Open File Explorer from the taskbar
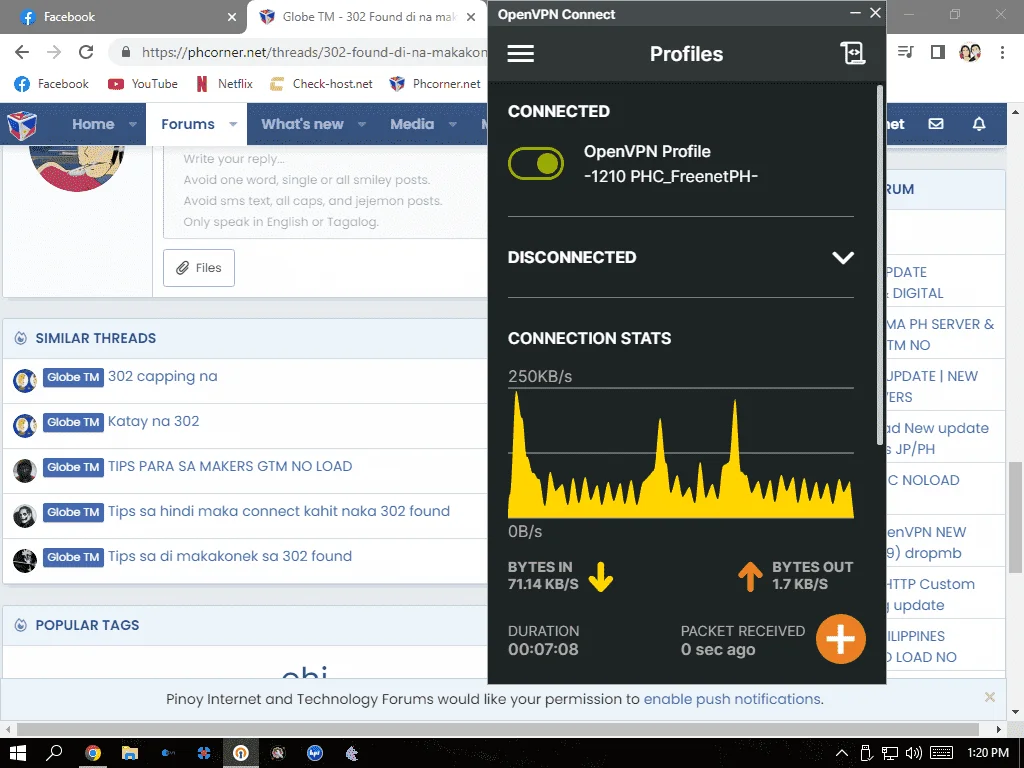 coord(130,753)
